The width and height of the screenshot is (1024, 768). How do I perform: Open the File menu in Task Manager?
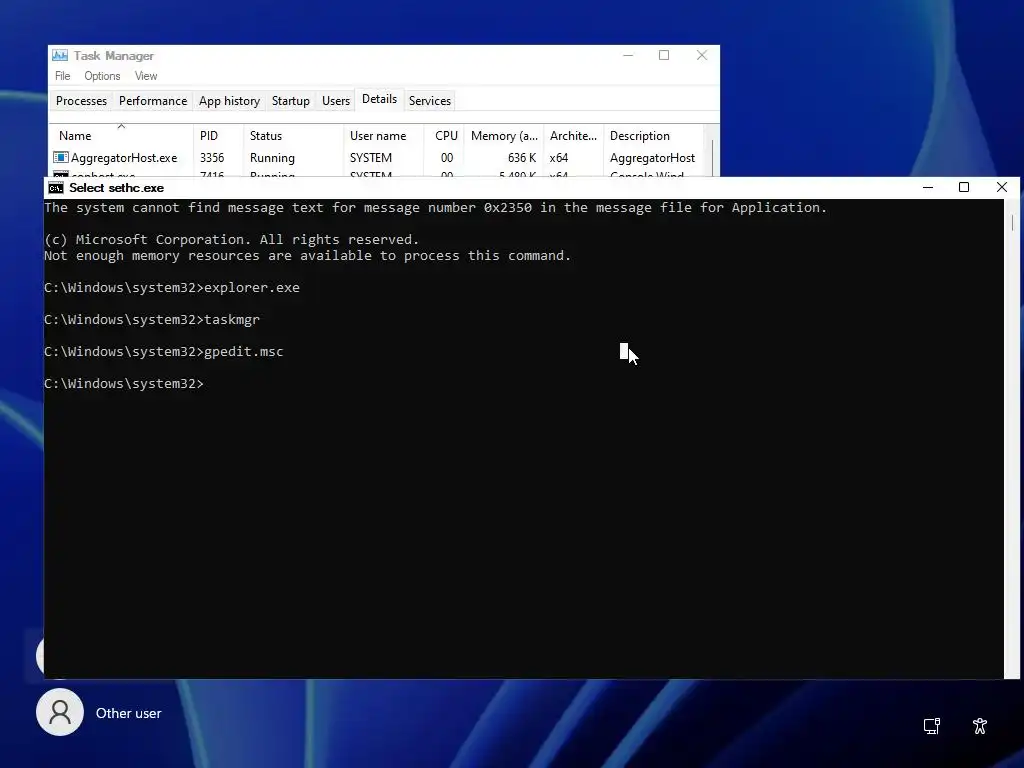point(63,76)
